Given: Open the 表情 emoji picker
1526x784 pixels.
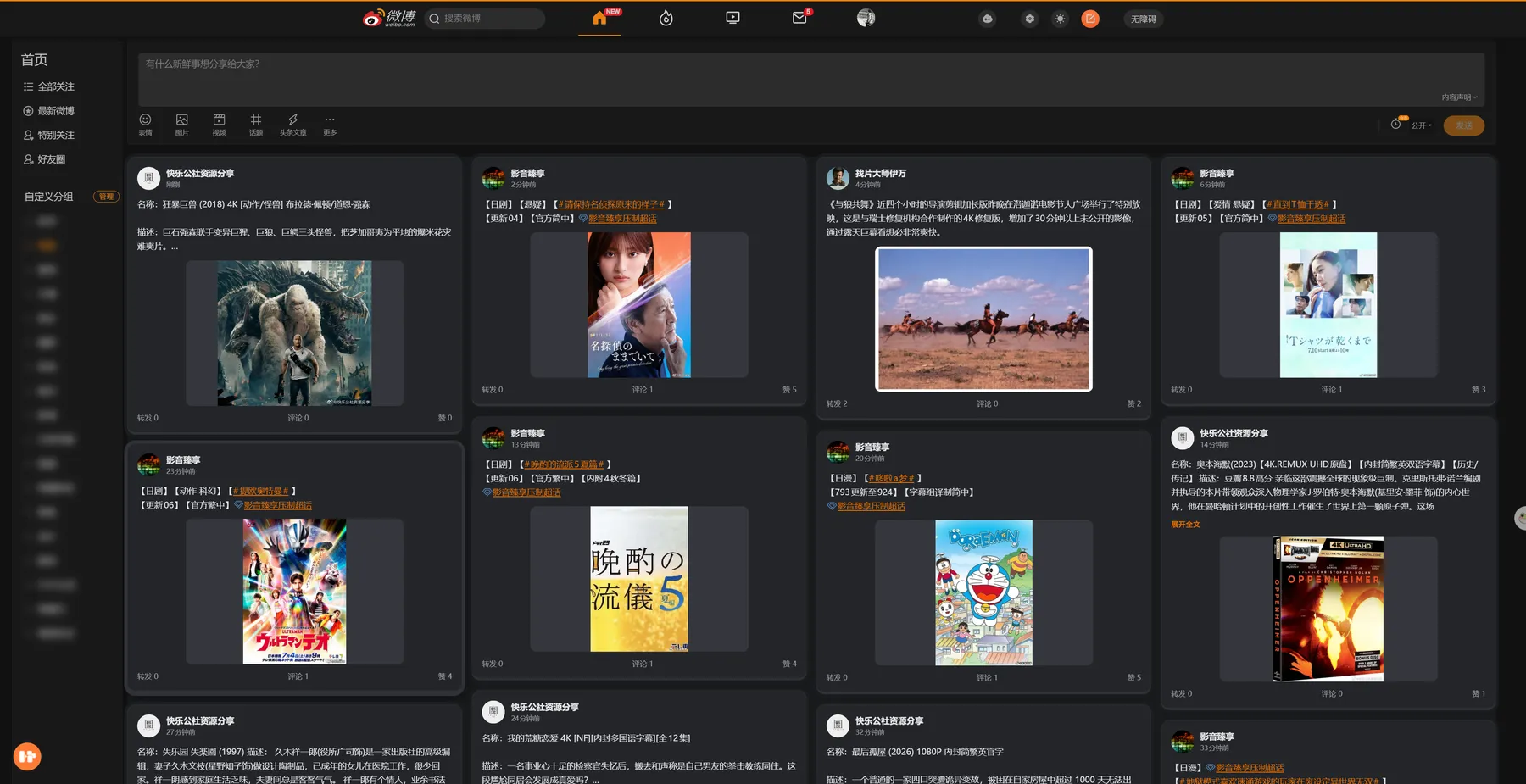Looking at the screenshot, I should 145,125.
